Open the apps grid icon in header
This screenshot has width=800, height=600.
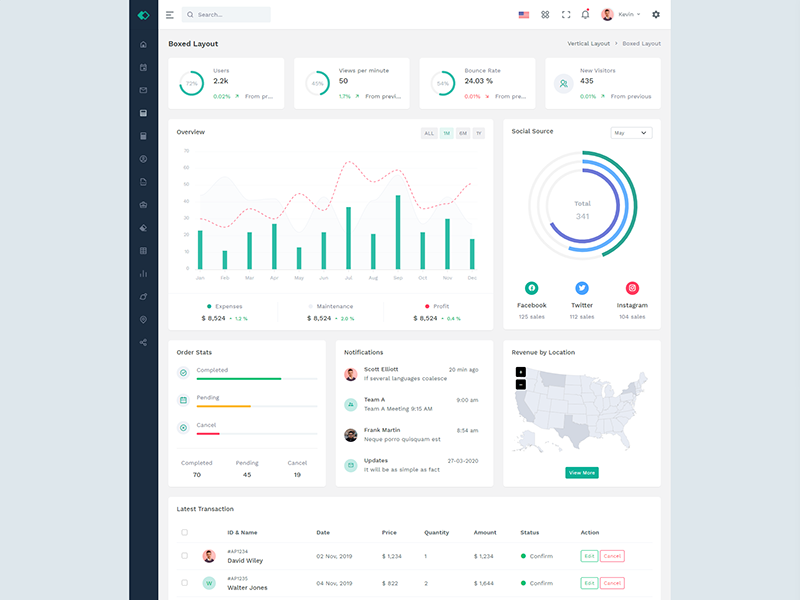(x=545, y=15)
